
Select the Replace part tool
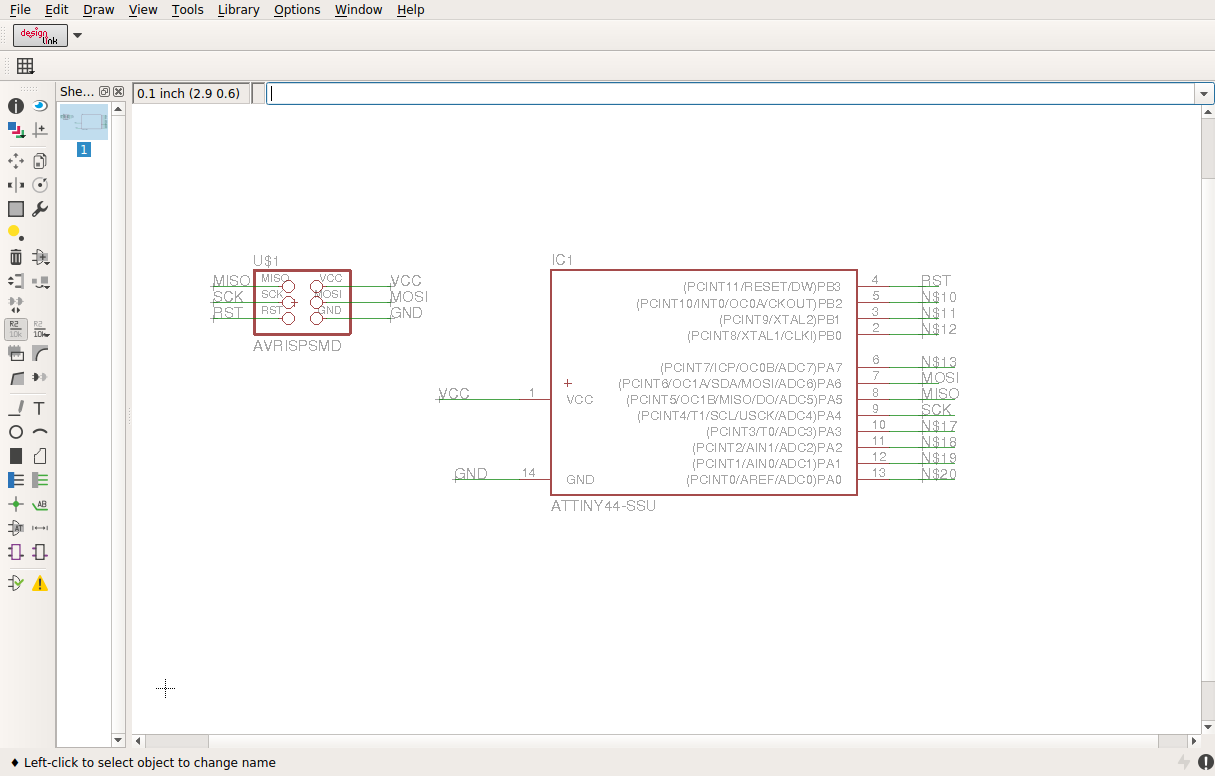(40, 281)
